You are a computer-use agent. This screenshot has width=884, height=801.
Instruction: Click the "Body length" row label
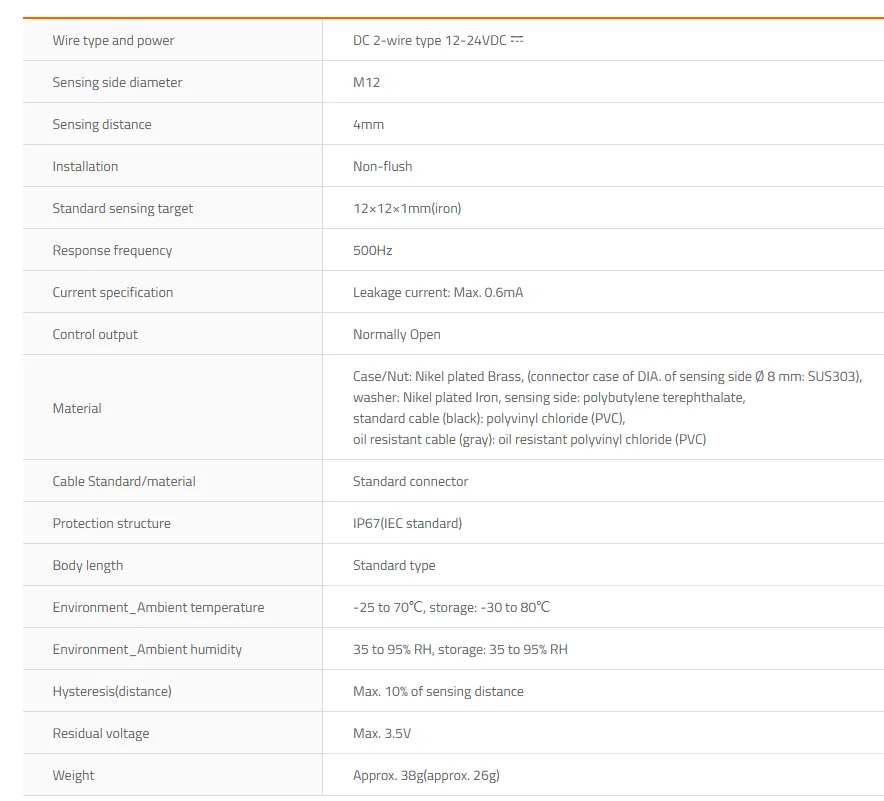click(88, 566)
